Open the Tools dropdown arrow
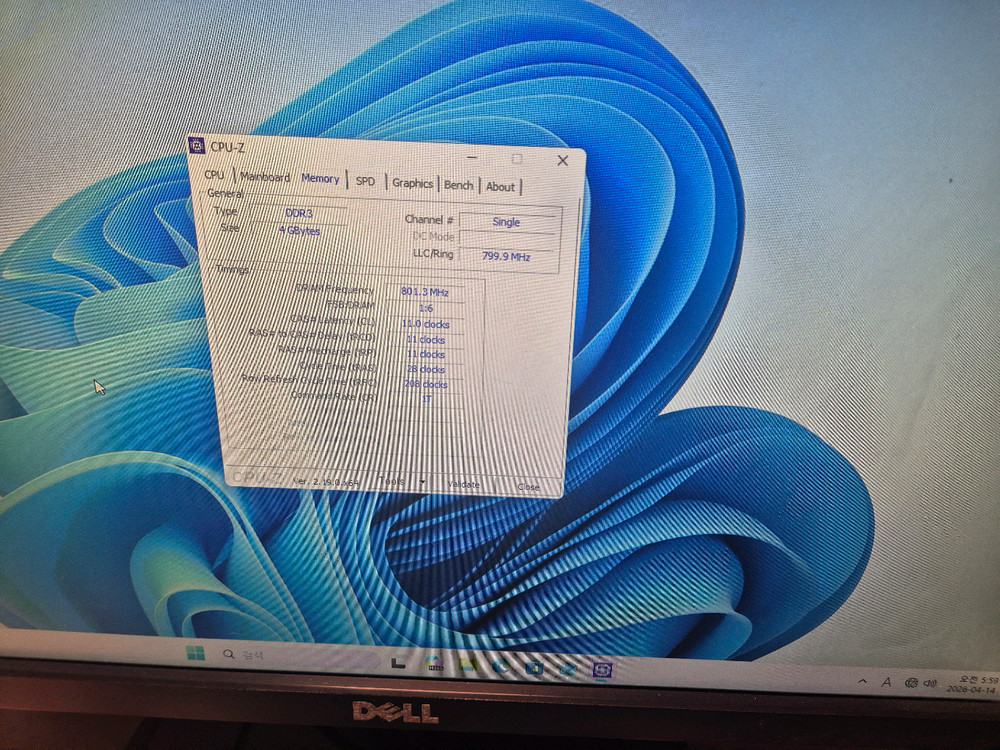 (x=424, y=482)
